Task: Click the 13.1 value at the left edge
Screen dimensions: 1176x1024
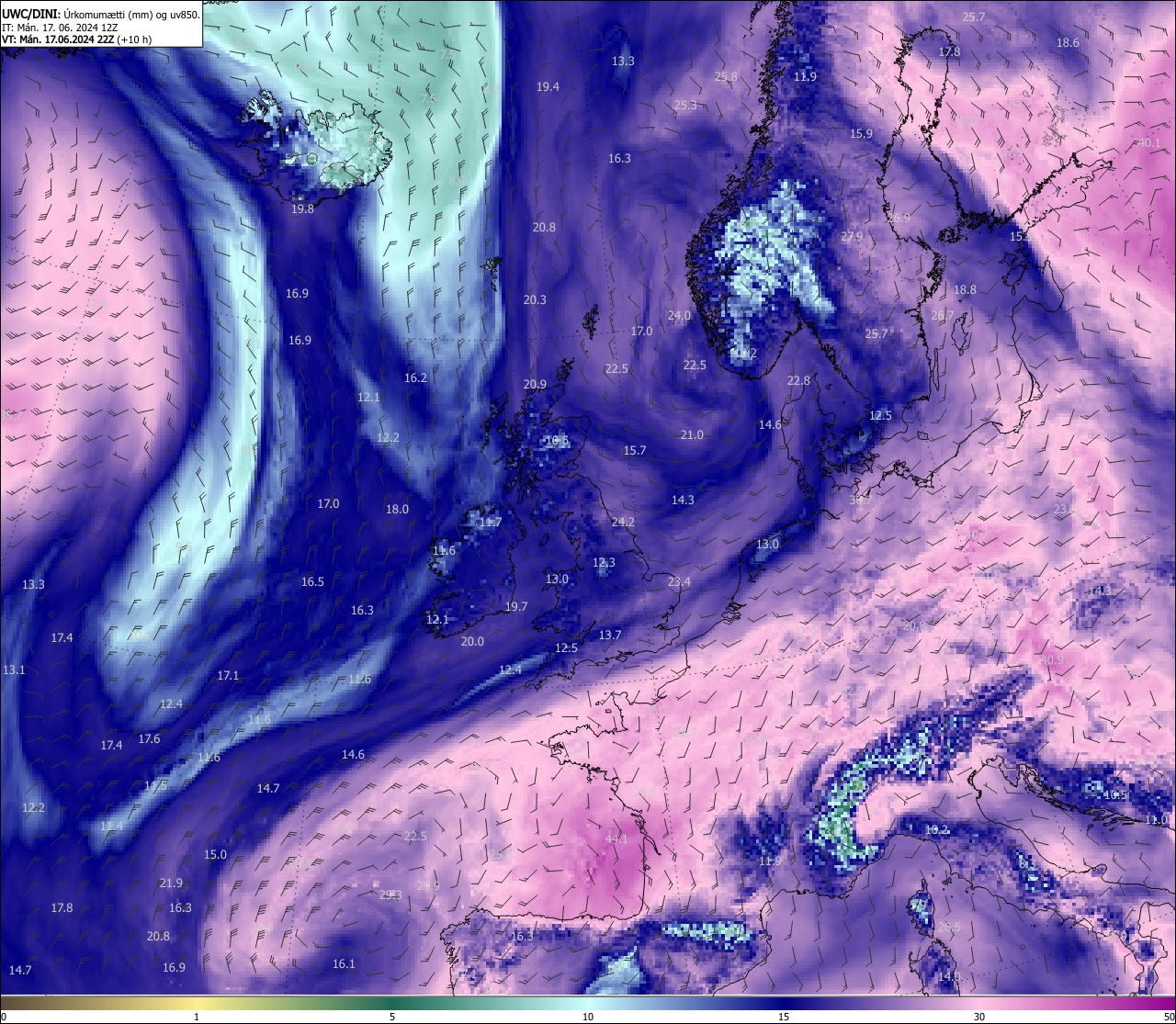Action: click(x=14, y=670)
